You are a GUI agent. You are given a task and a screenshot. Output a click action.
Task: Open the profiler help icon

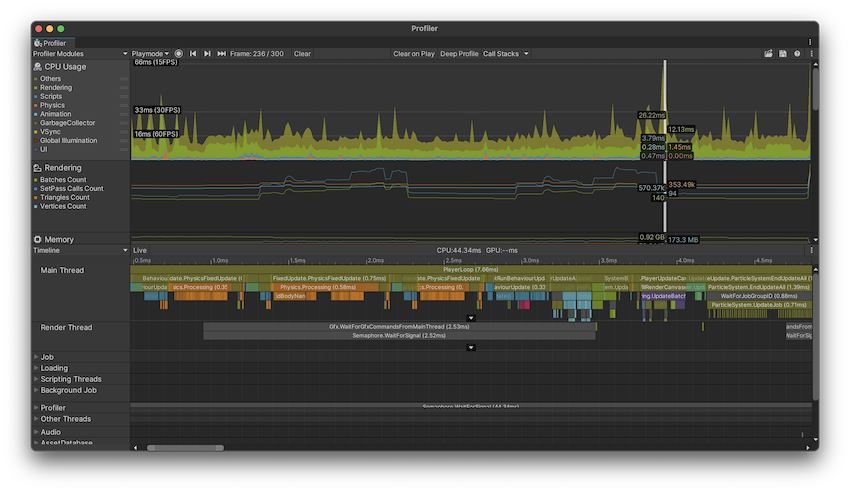(x=797, y=54)
